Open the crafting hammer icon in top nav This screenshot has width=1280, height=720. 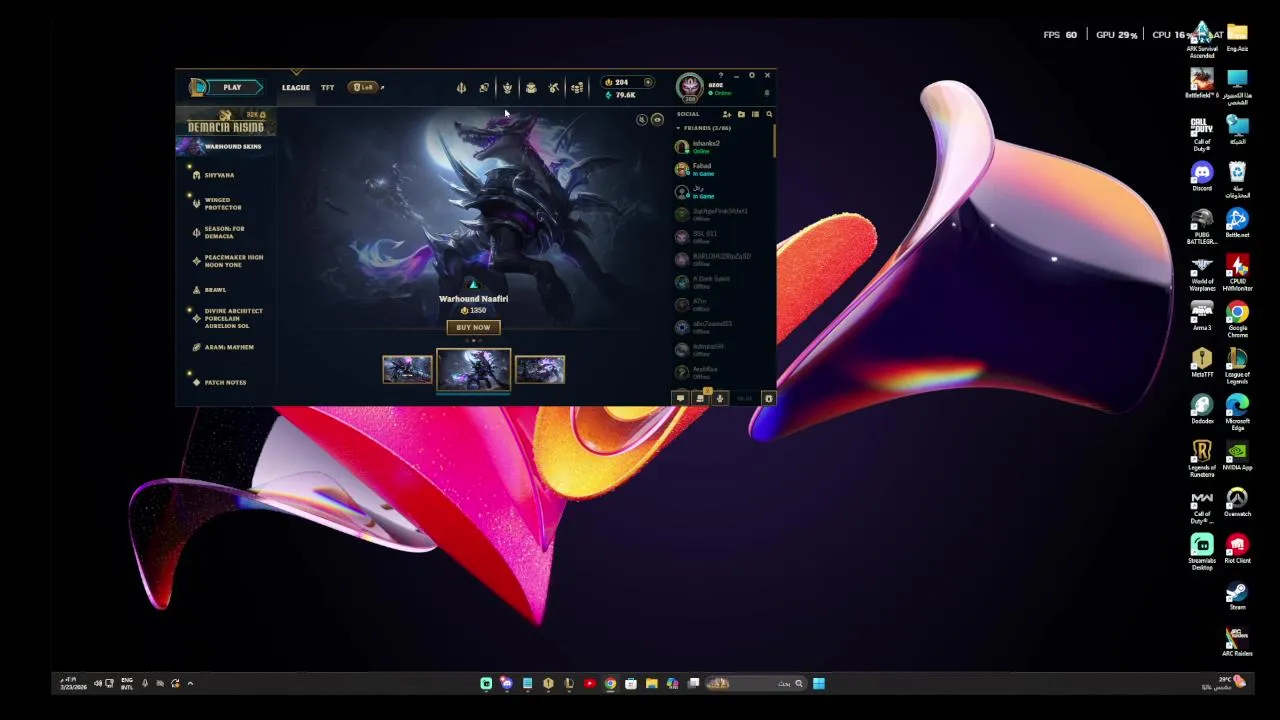(x=553, y=88)
